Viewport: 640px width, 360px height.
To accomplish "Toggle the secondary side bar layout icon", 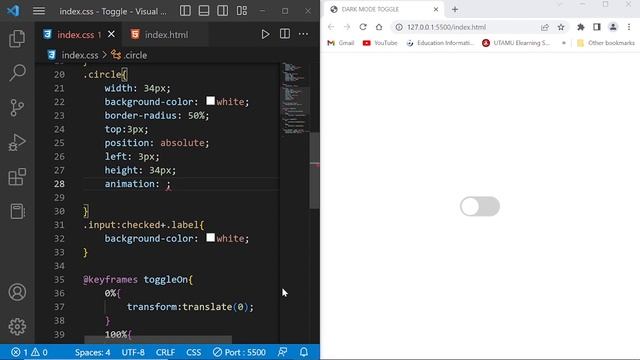I will (x=222, y=11).
